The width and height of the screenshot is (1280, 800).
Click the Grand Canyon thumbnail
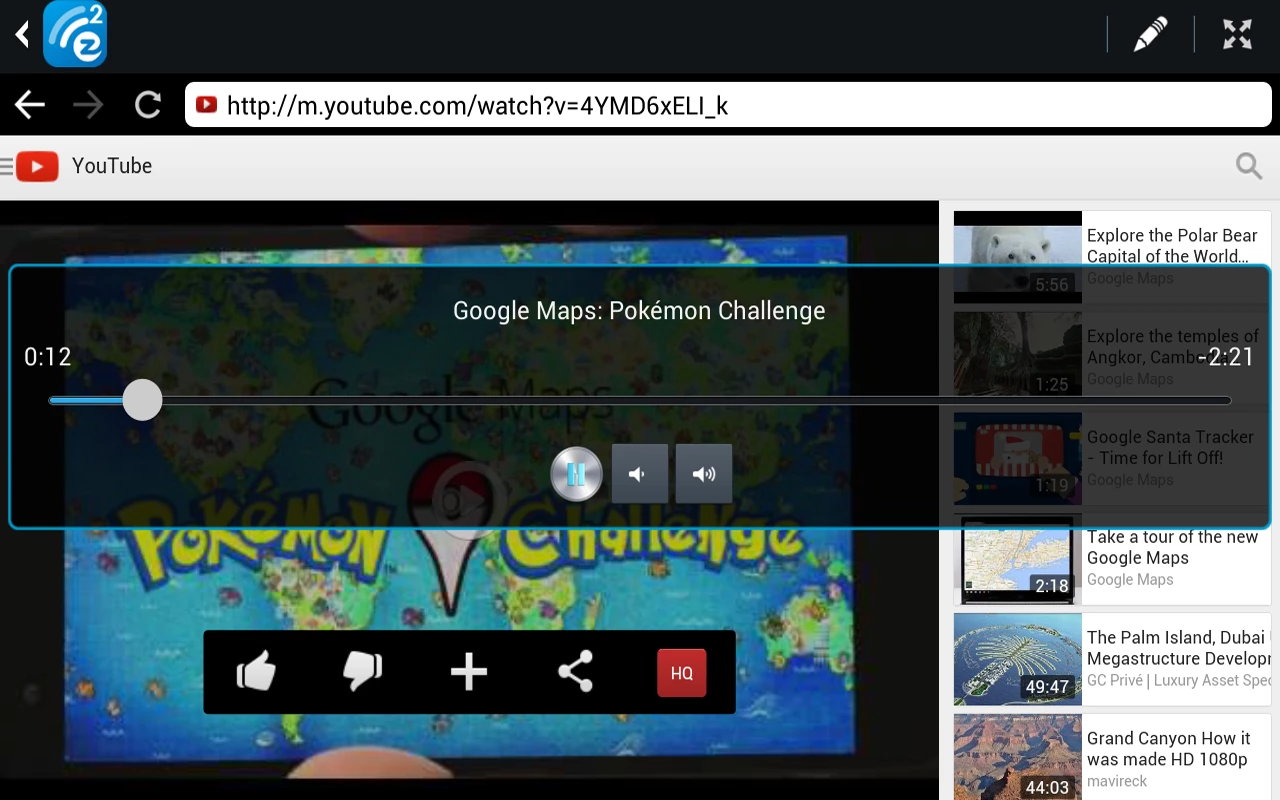[x=1018, y=757]
